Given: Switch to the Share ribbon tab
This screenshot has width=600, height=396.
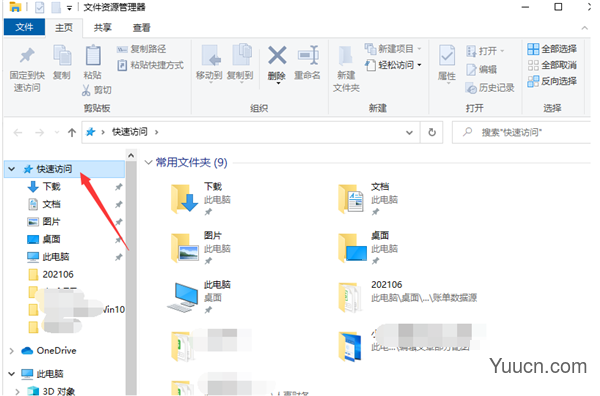Looking at the screenshot, I should pyautogui.click(x=103, y=28).
